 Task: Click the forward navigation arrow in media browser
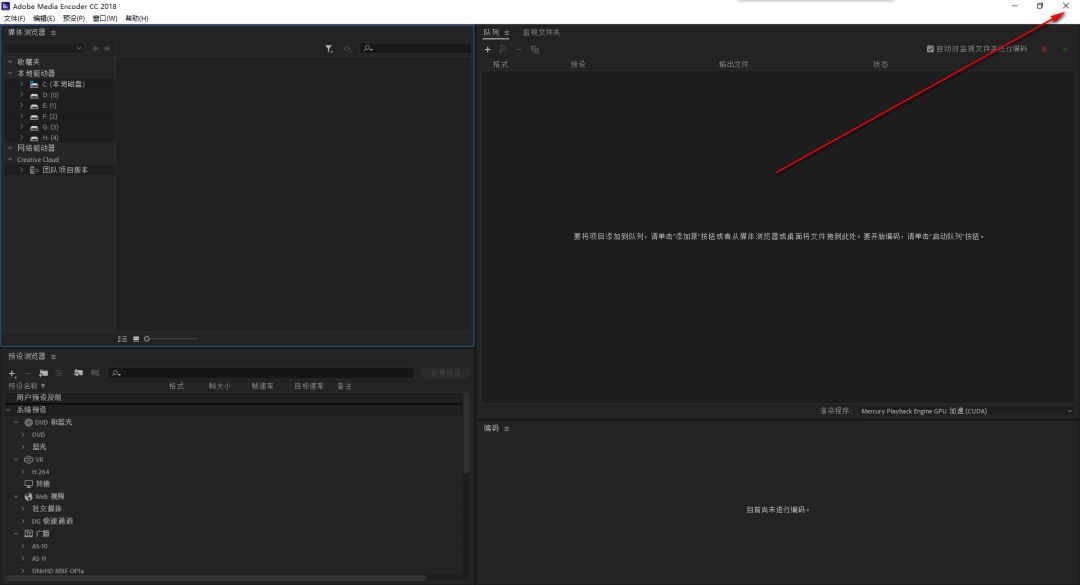[x=107, y=48]
